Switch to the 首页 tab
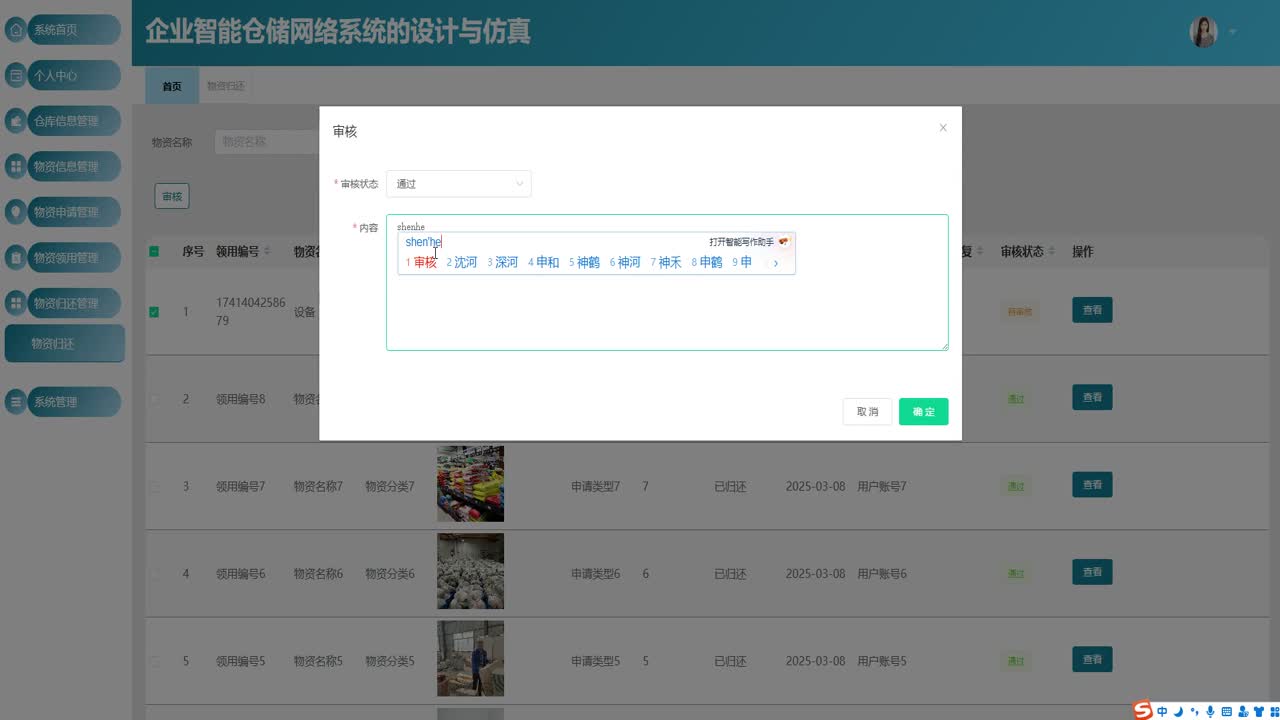The image size is (1280, 720). [x=172, y=87]
